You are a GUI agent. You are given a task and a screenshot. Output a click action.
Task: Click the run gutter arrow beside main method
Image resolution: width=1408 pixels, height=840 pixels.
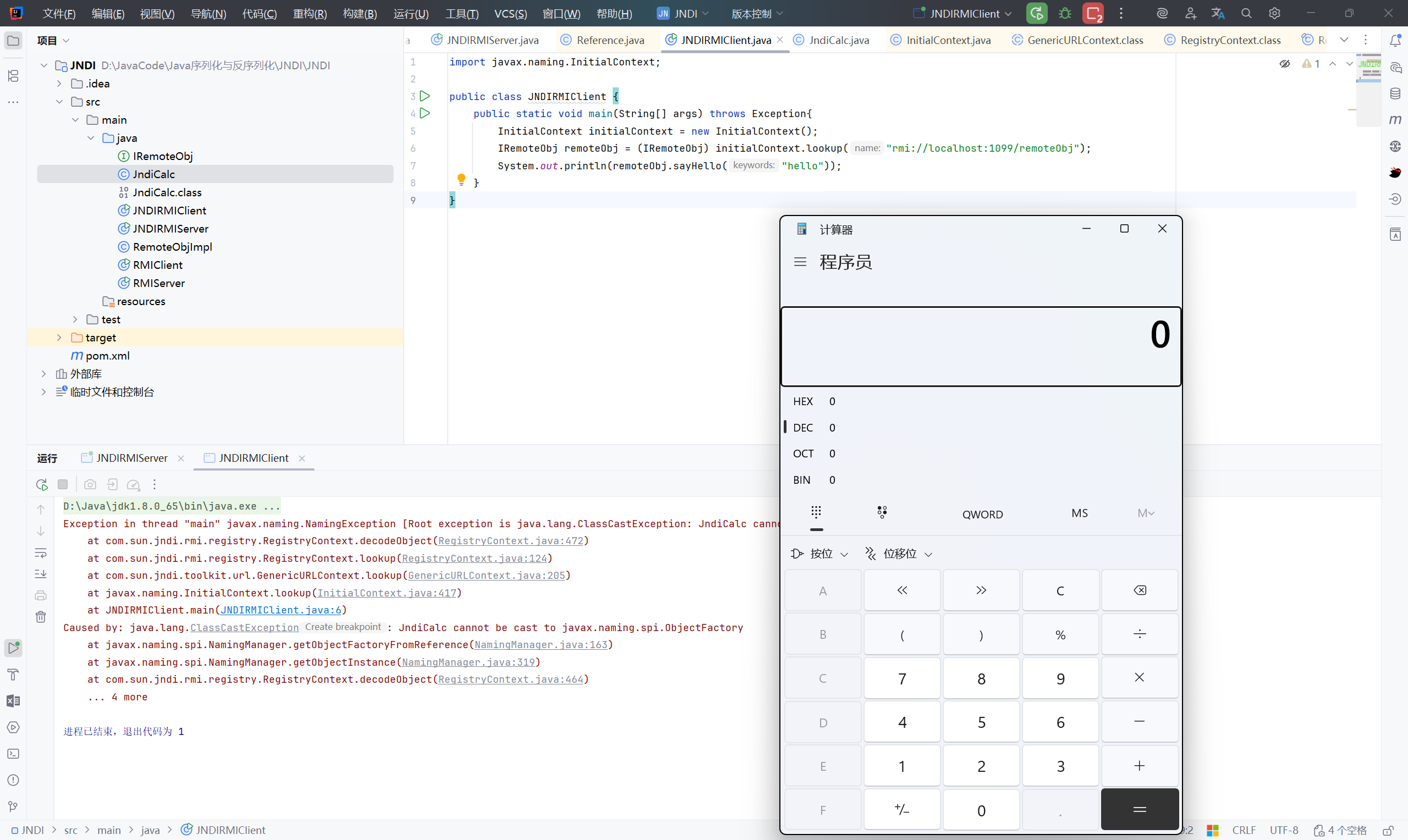425,113
